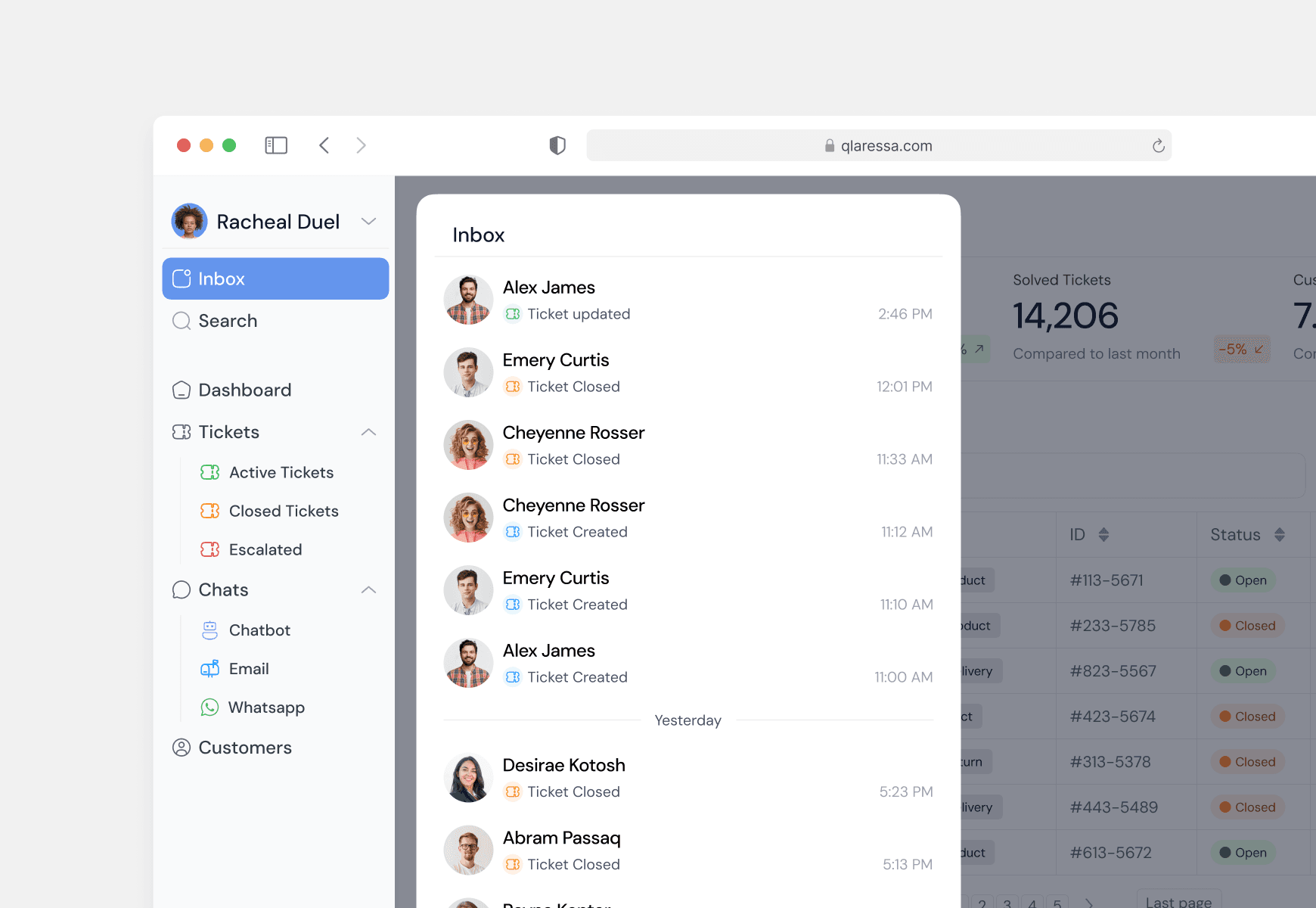Open Chats section in sidebar
The image size is (1316, 908).
[275, 589]
